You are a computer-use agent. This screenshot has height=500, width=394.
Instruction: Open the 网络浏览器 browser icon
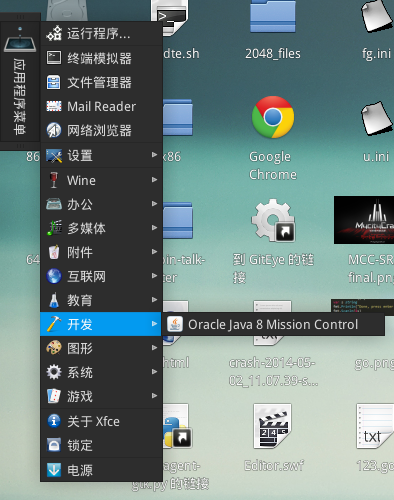[x=54, y=130]
